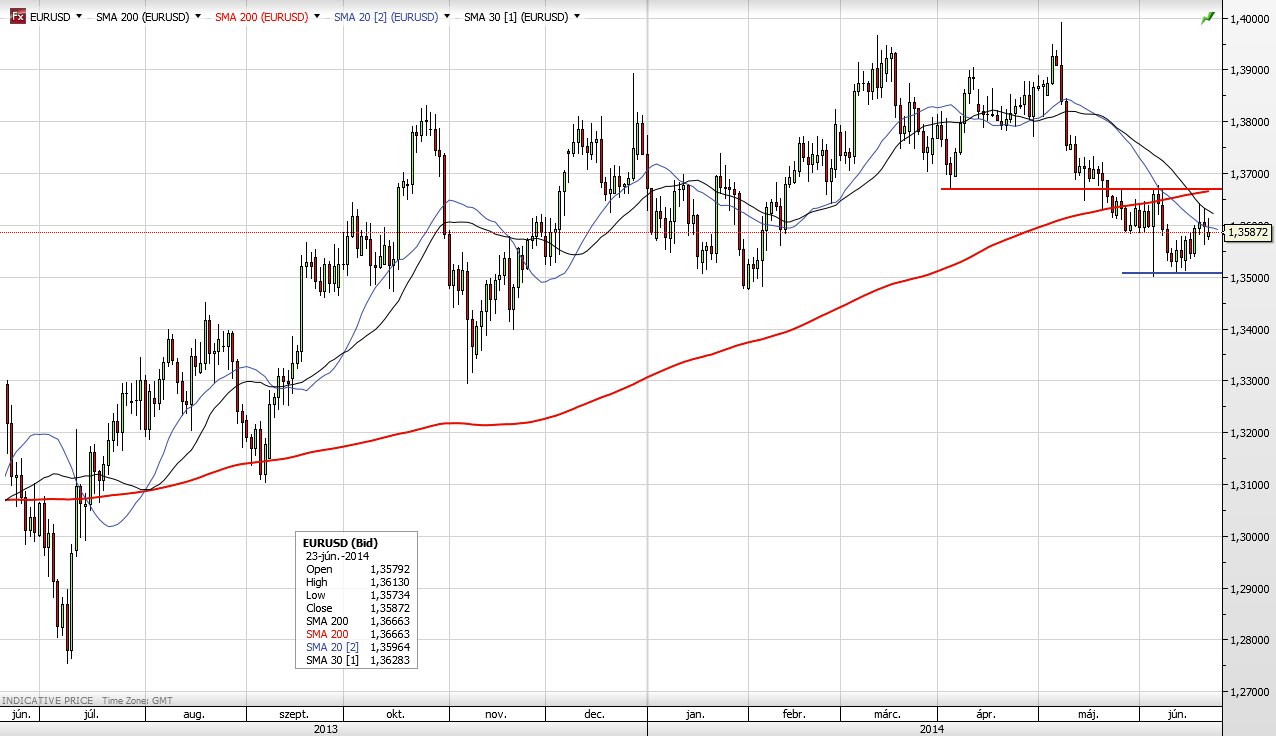Open the EURUSD instrument dropdown arrow
The width and height of the screenshot is (1276, 736).
pos(80,17)
